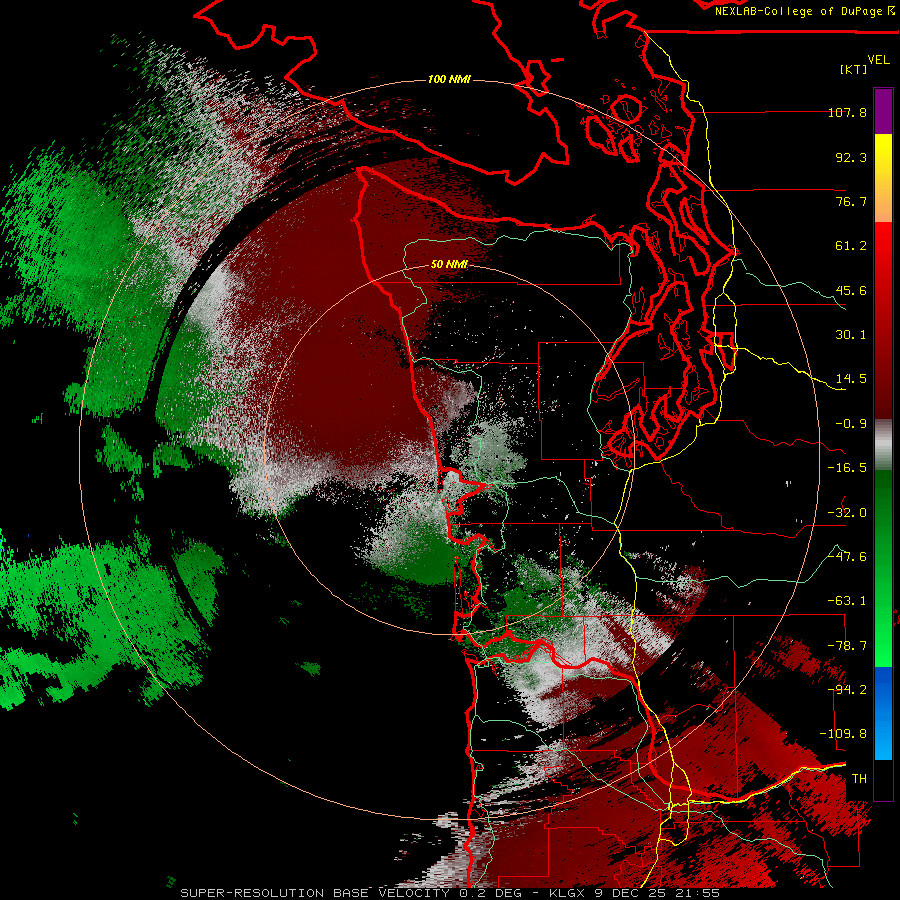The width and height of the screenshot is (900, 900).
Task: Click the [KT] units label
Action: point(854,69)
